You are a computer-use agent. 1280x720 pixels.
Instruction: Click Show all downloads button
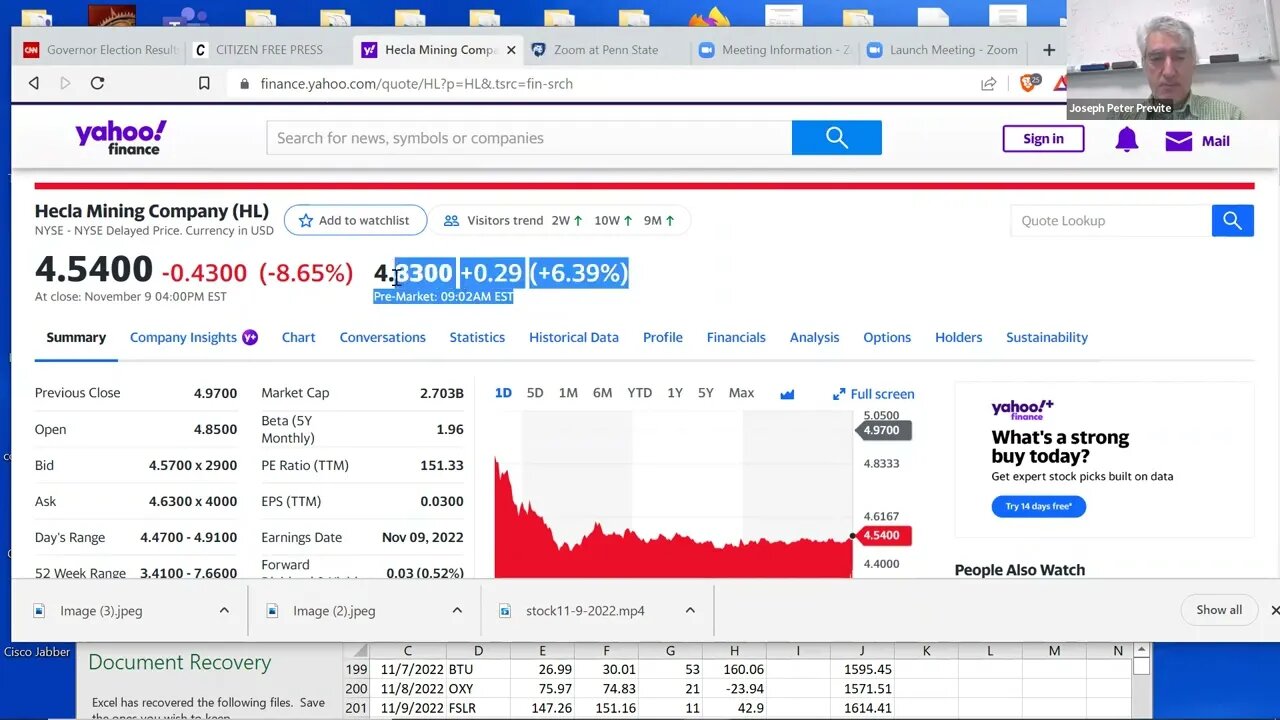[x=1219, y=610]
